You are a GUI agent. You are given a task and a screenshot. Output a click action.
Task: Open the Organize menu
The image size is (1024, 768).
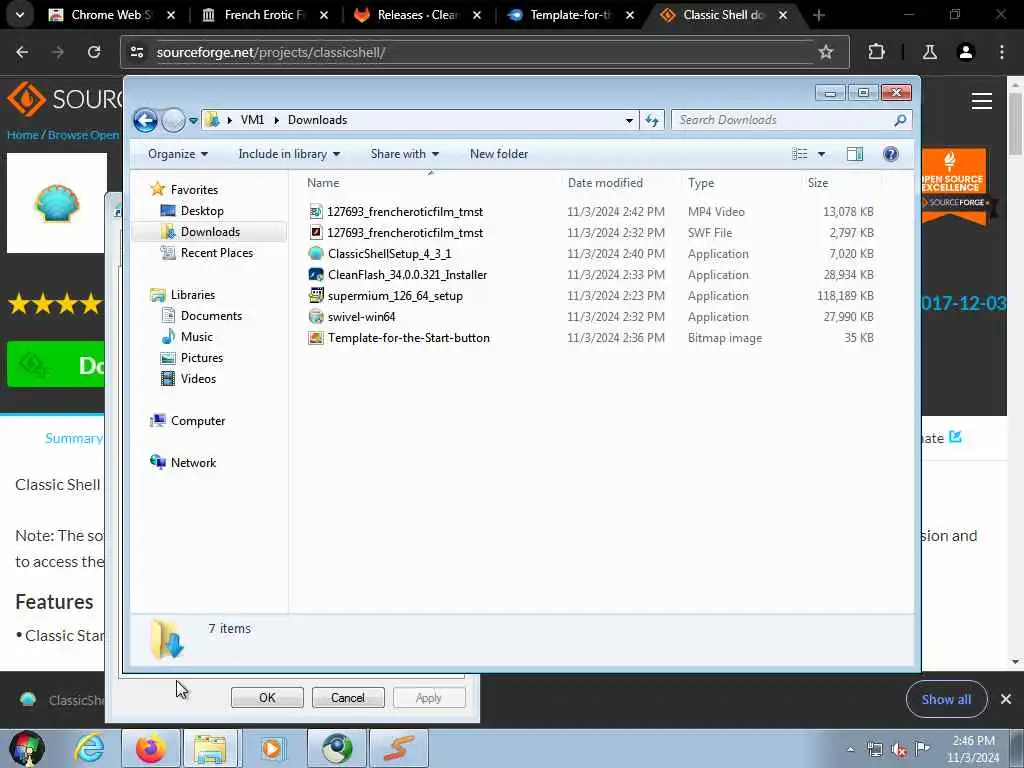tap(178, 153)
